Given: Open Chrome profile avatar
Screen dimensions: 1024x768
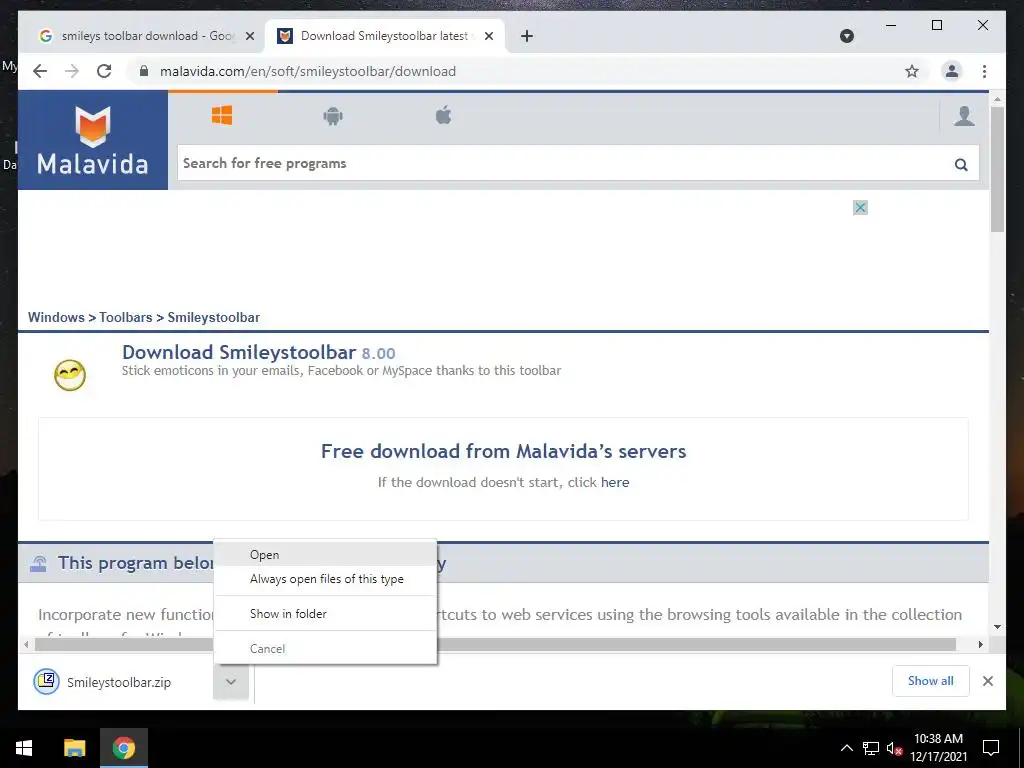Looking at the screenshot, I should click(952, 71).
